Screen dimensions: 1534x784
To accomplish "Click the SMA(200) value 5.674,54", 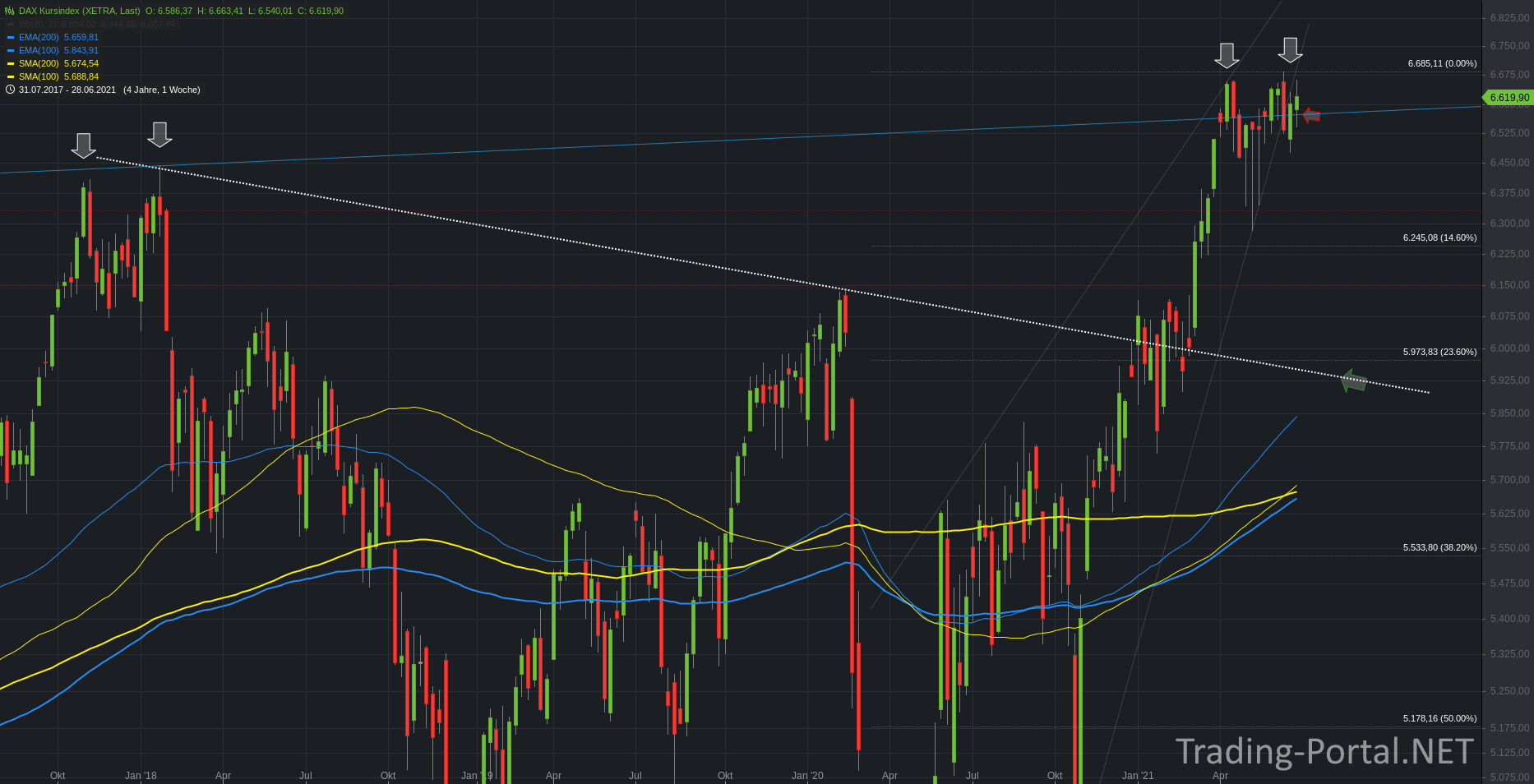I will pyautogui.click(x=81, y=63).
